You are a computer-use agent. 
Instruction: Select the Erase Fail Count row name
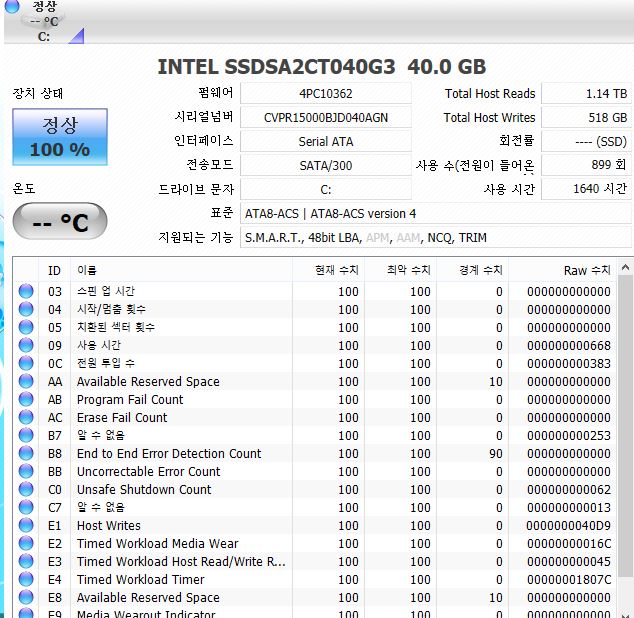[122, 417]
